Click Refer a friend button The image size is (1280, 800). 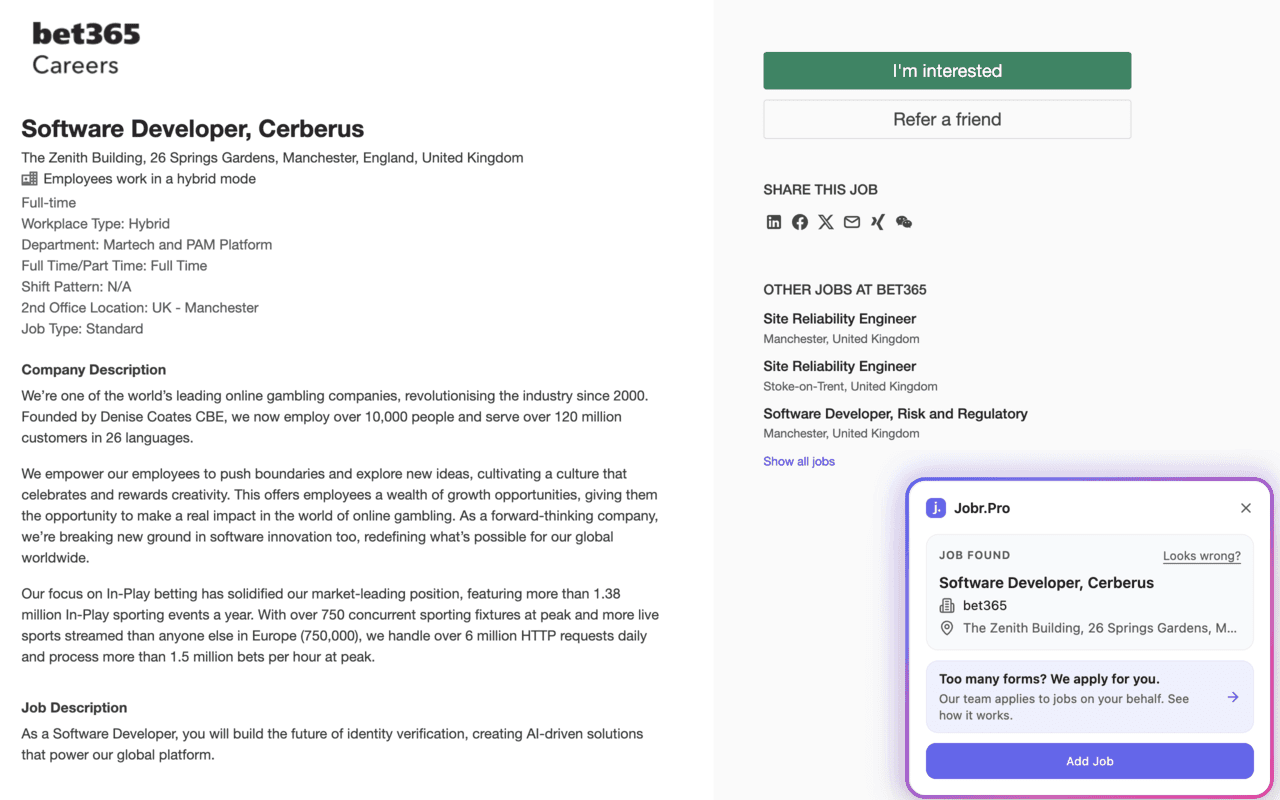pos(947,119)
